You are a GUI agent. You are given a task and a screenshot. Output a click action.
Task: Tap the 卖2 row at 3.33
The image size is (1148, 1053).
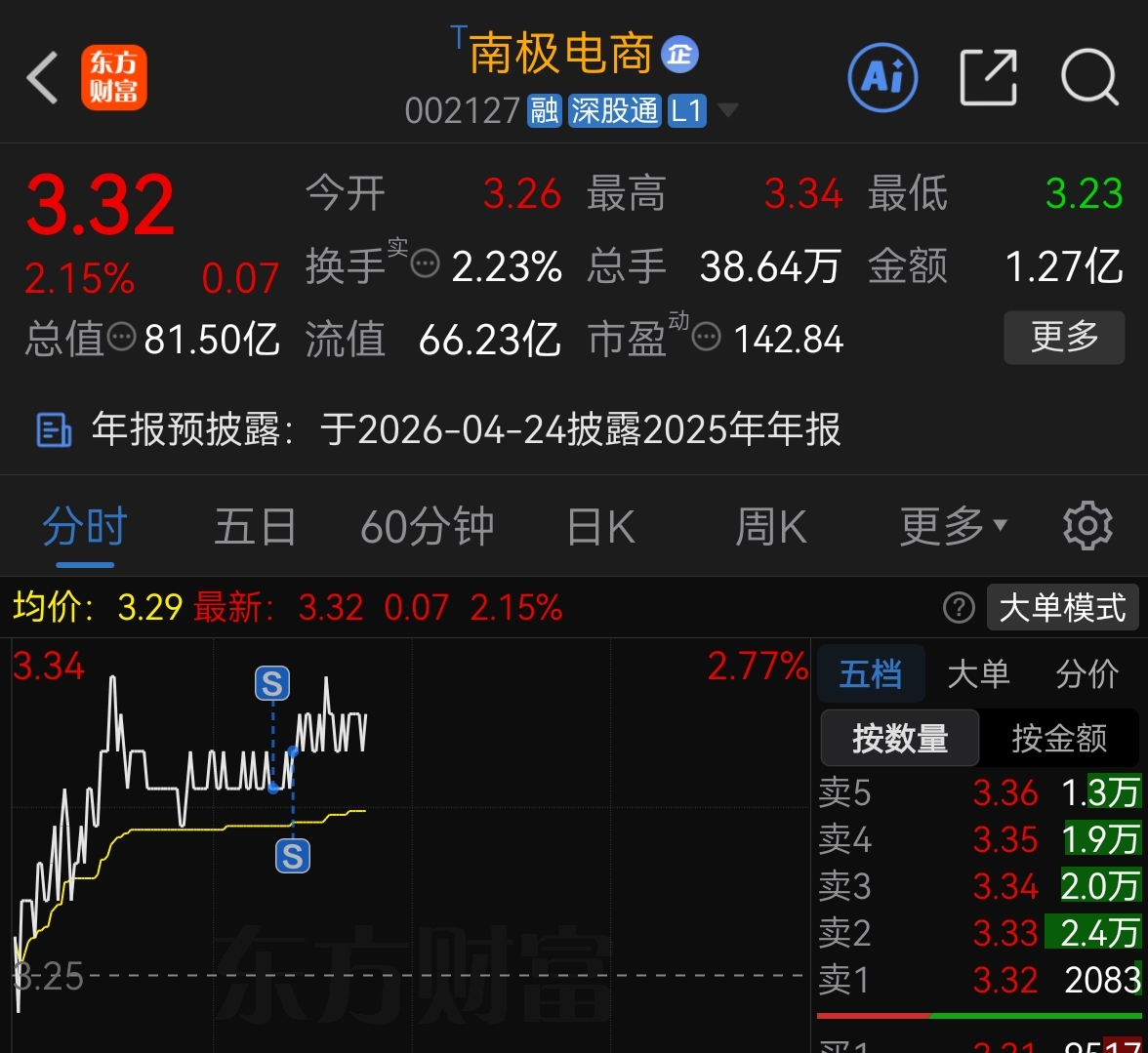click(x=980, y=933)
